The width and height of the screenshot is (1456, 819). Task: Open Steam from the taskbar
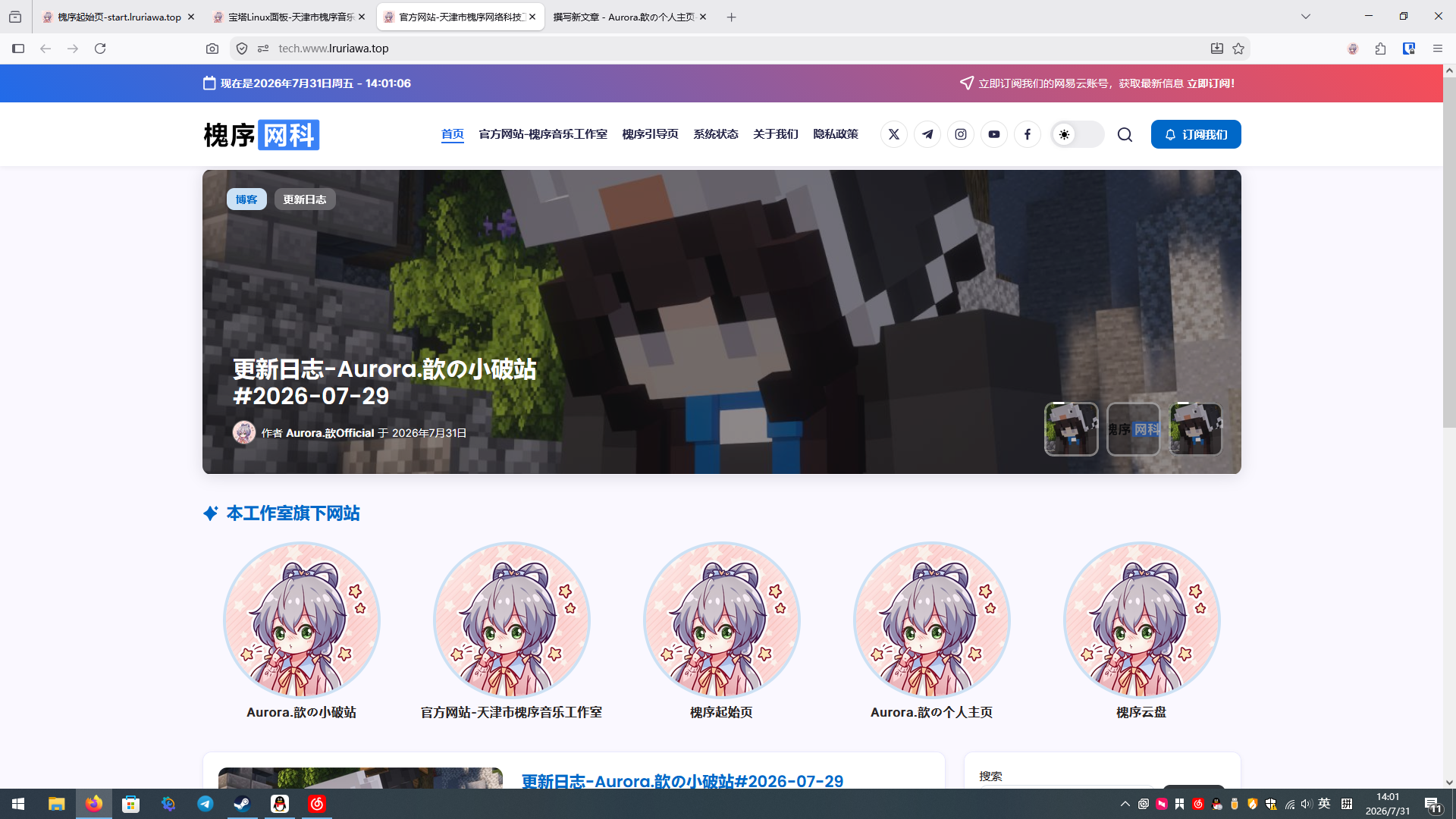[243, 804]
